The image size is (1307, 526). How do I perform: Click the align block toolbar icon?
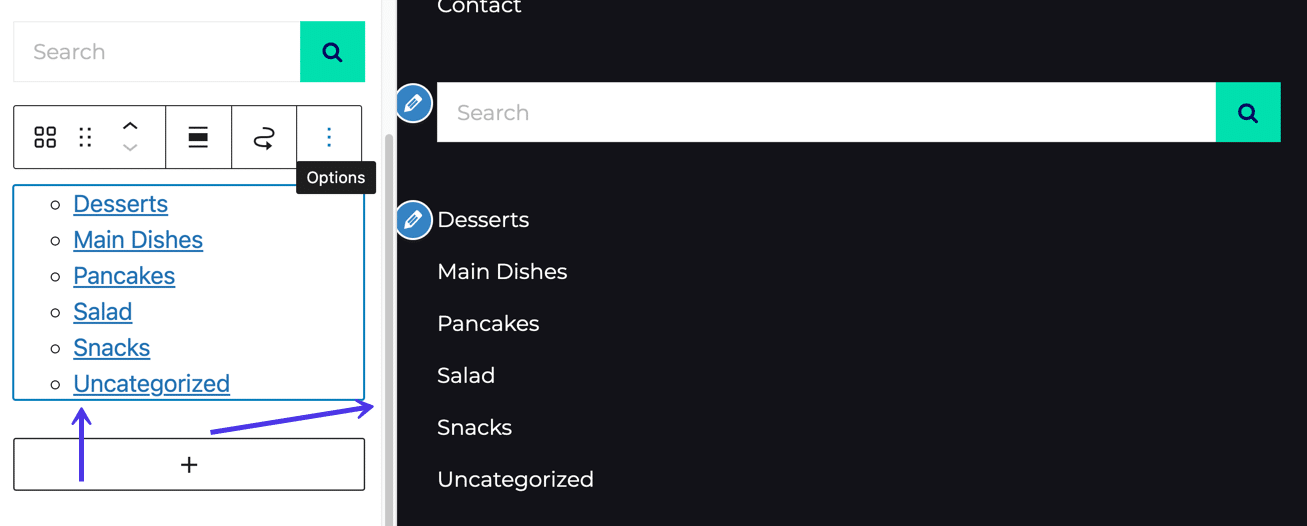(198, 138)
